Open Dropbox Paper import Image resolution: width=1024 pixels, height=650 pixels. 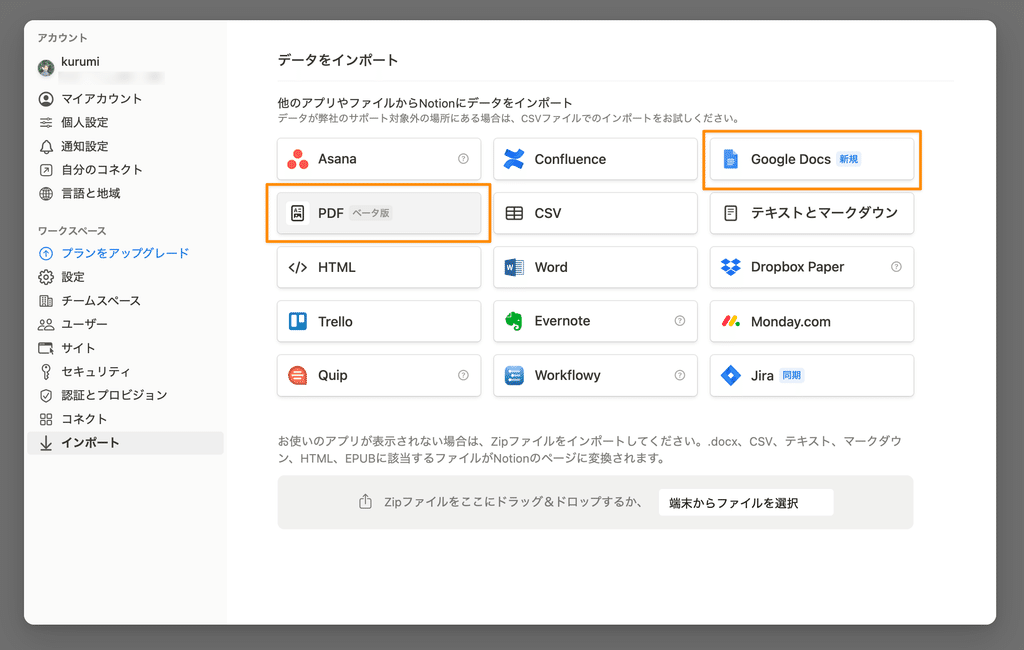pos(812,267)
